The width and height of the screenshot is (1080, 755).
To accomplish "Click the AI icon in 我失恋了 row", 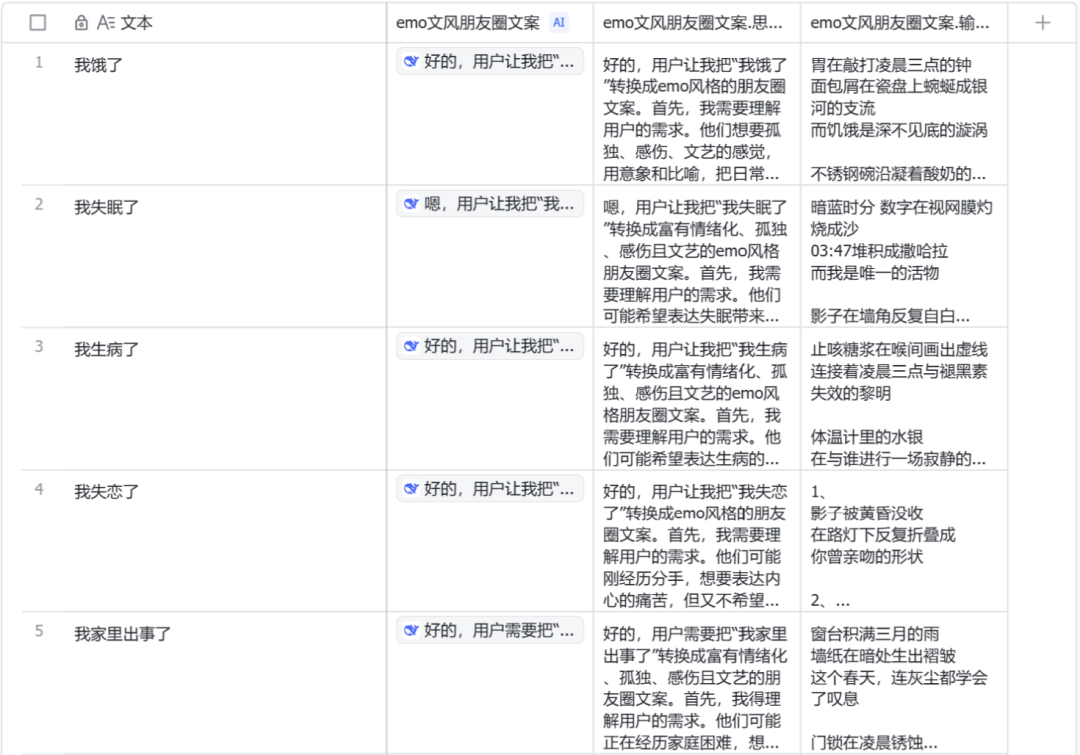I will click(x=411, y=488).
